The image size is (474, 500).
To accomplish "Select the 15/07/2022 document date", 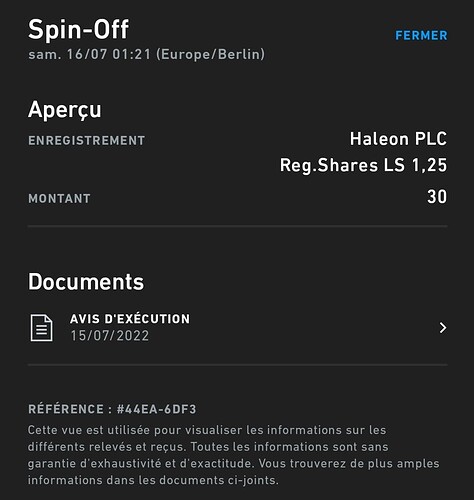I will tap(110, 336).
